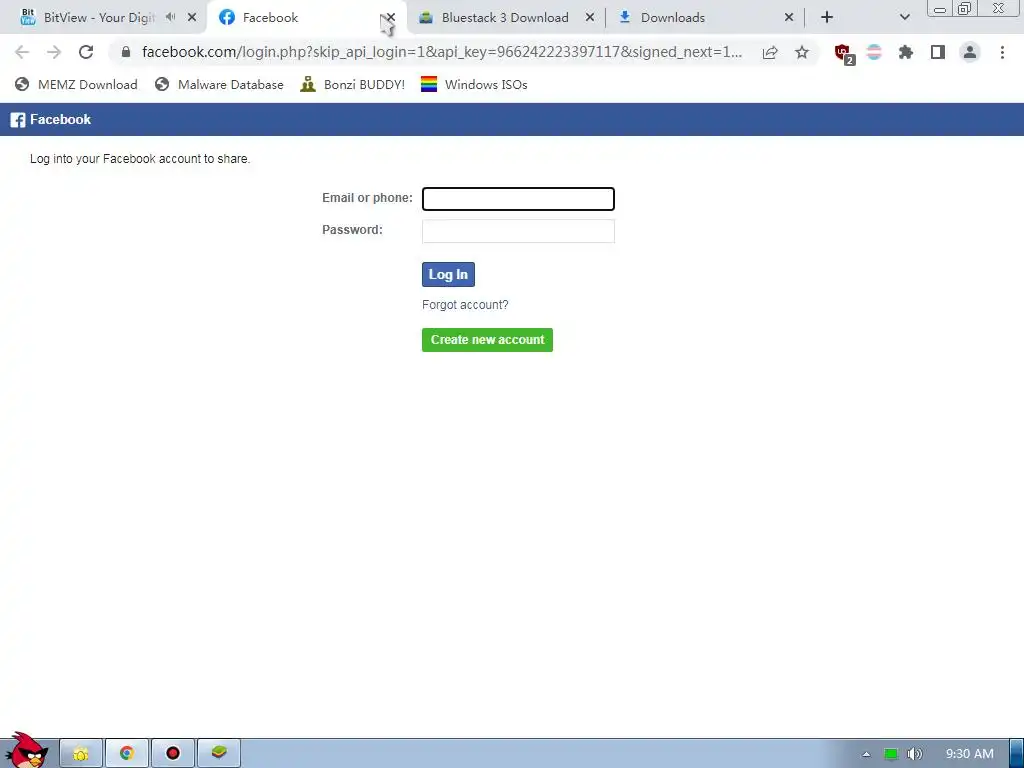
Task: Open Chrome from the taskbar
Action: point(127,754)
